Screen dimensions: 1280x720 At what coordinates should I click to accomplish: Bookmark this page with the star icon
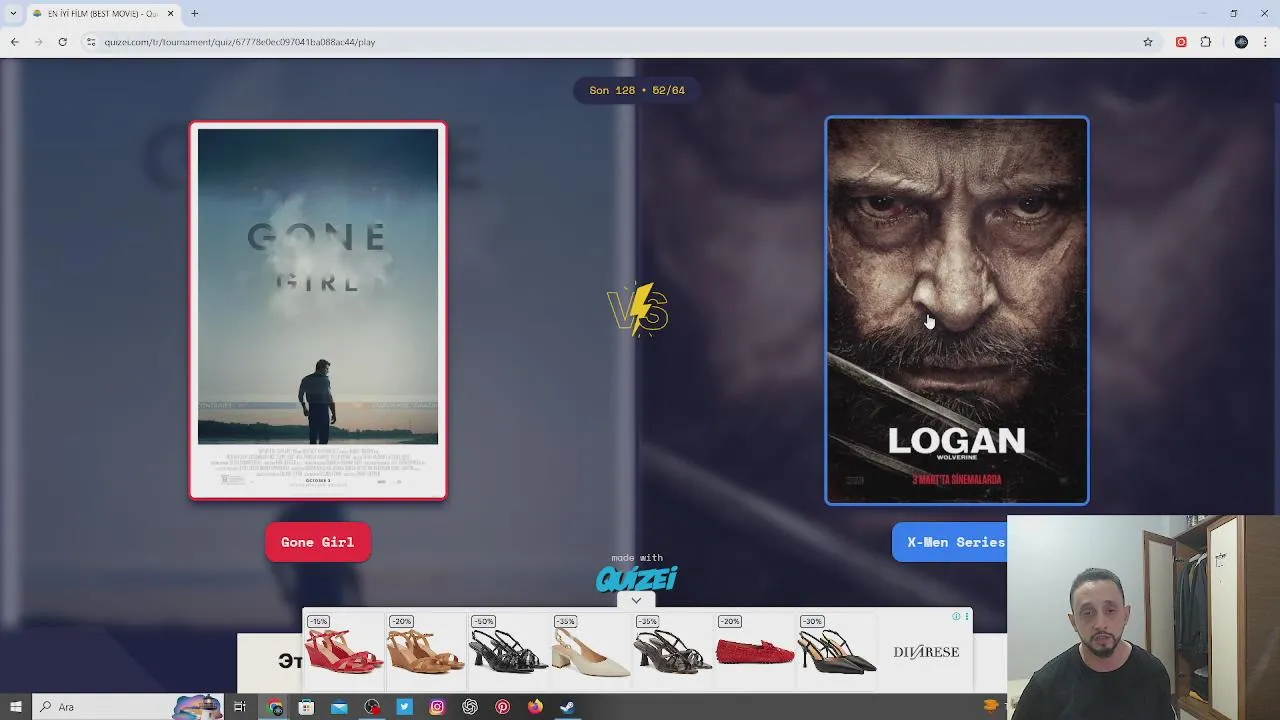[x=1148, y=42]
